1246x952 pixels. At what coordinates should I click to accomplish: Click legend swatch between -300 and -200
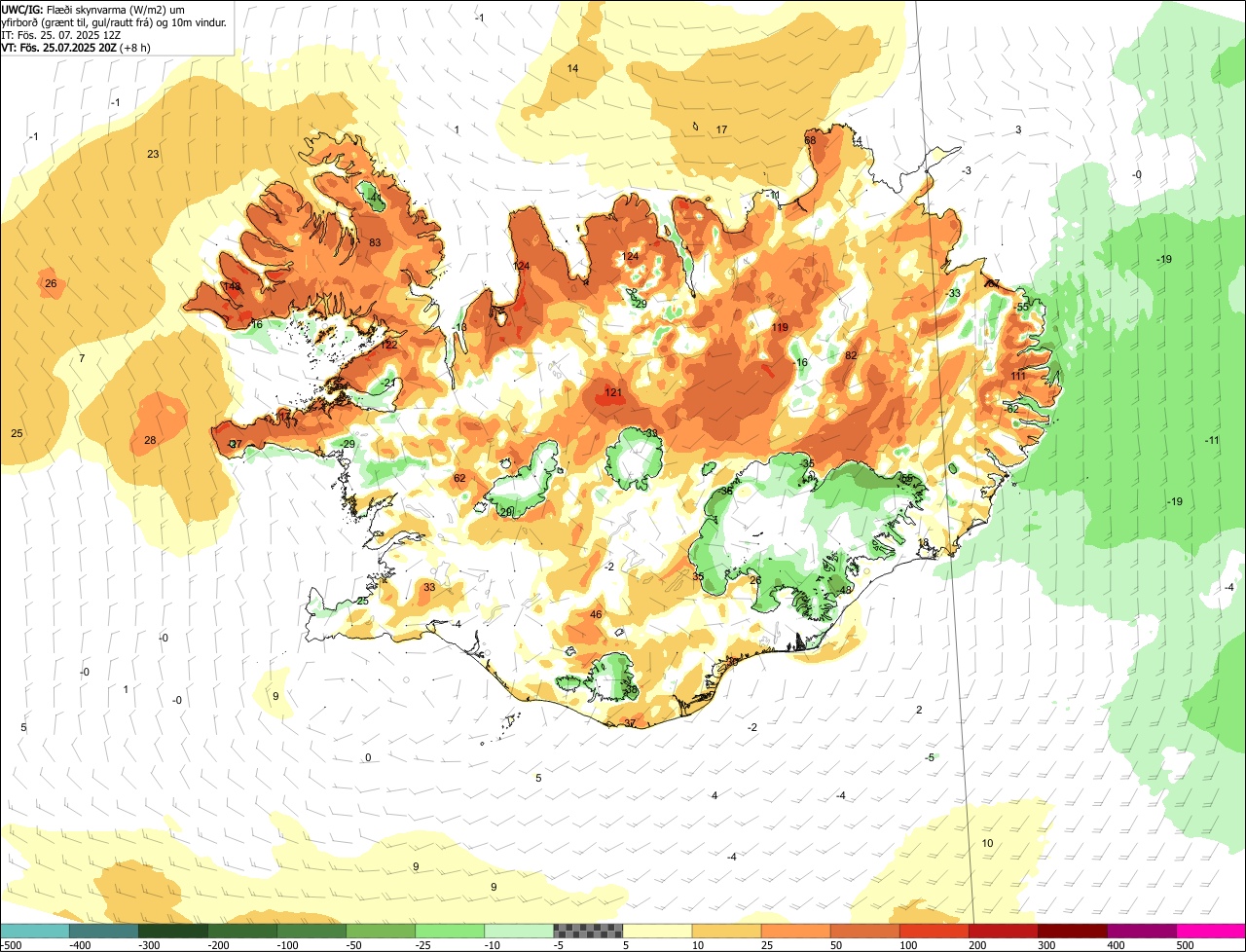[x=172, y=931]
